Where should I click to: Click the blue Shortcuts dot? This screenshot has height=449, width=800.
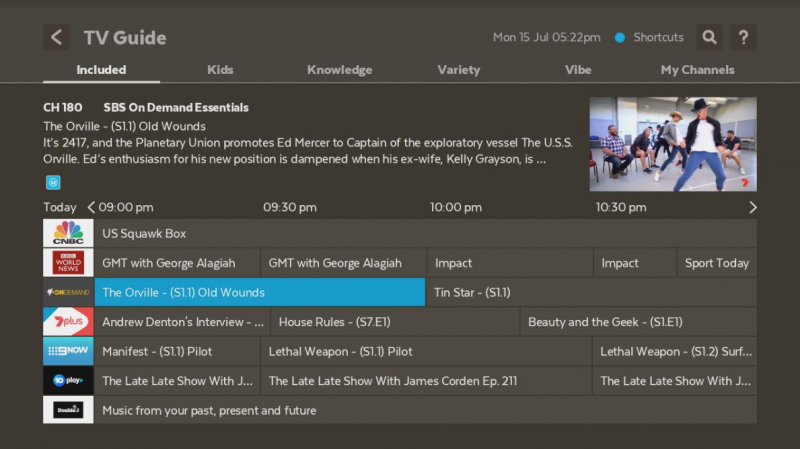click(620, 37)
